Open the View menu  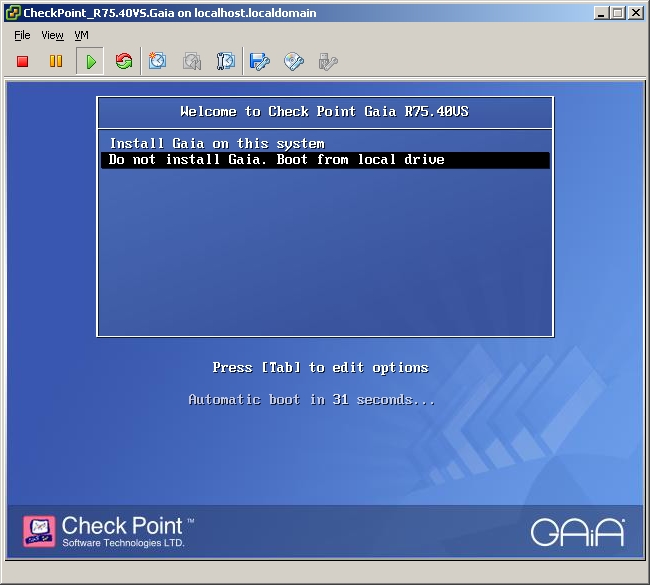[x=53, y=36]
